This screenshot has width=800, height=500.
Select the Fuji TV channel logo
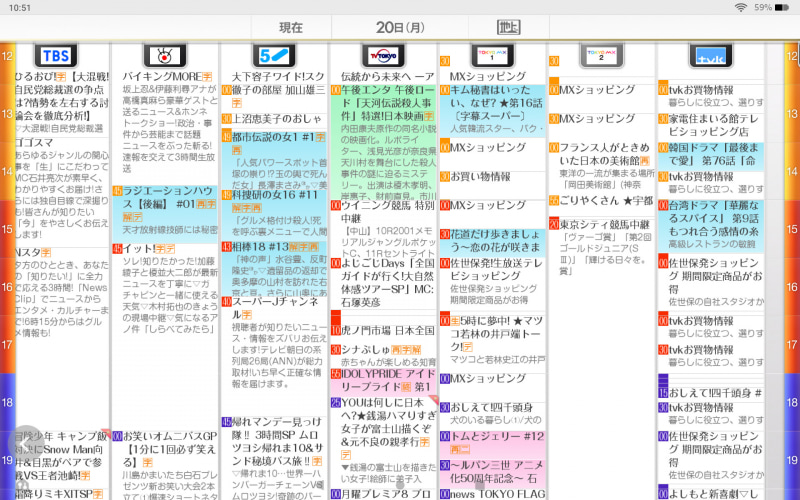click(165, 56)
